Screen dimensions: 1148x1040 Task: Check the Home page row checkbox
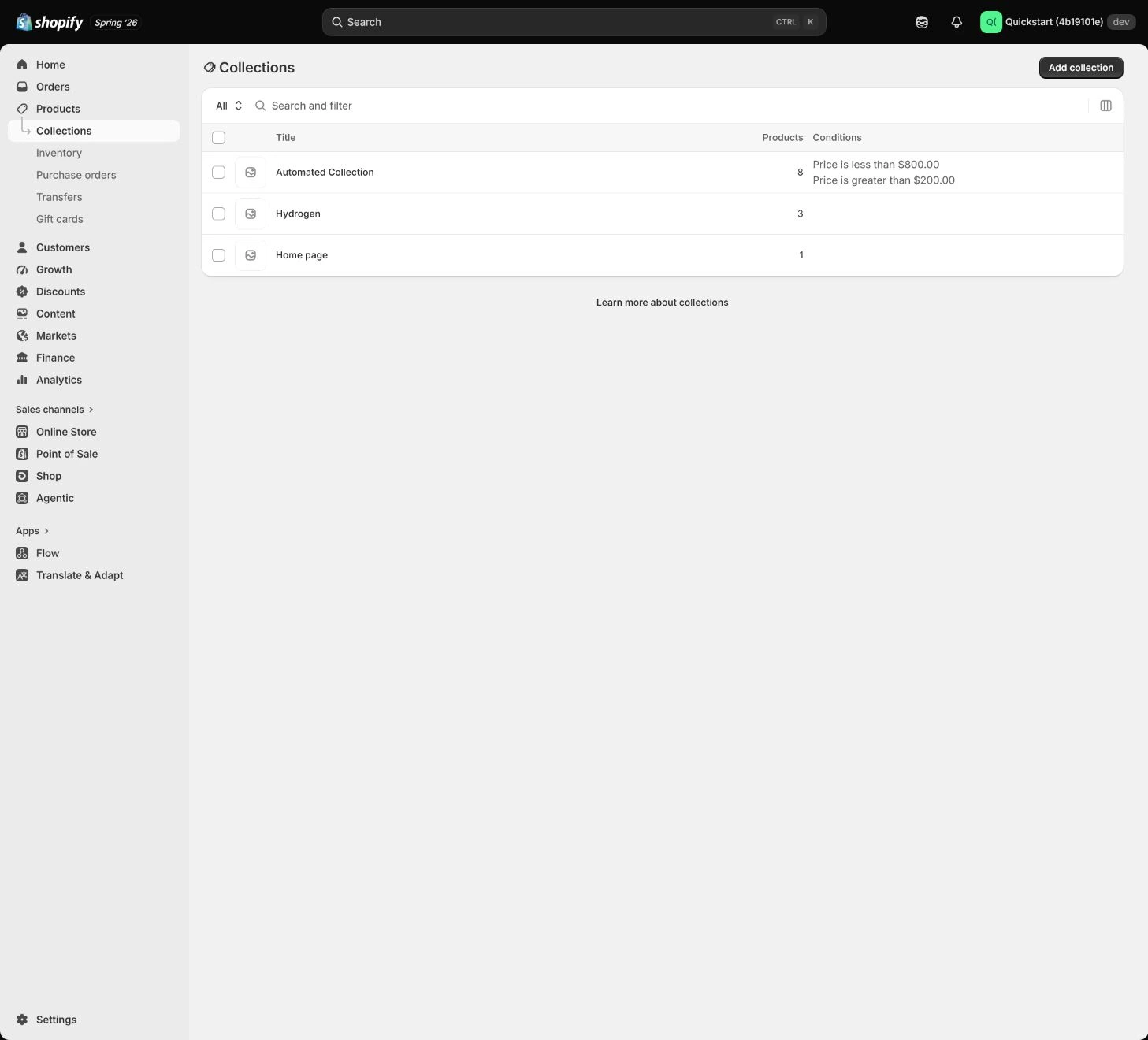coord(218,255)
